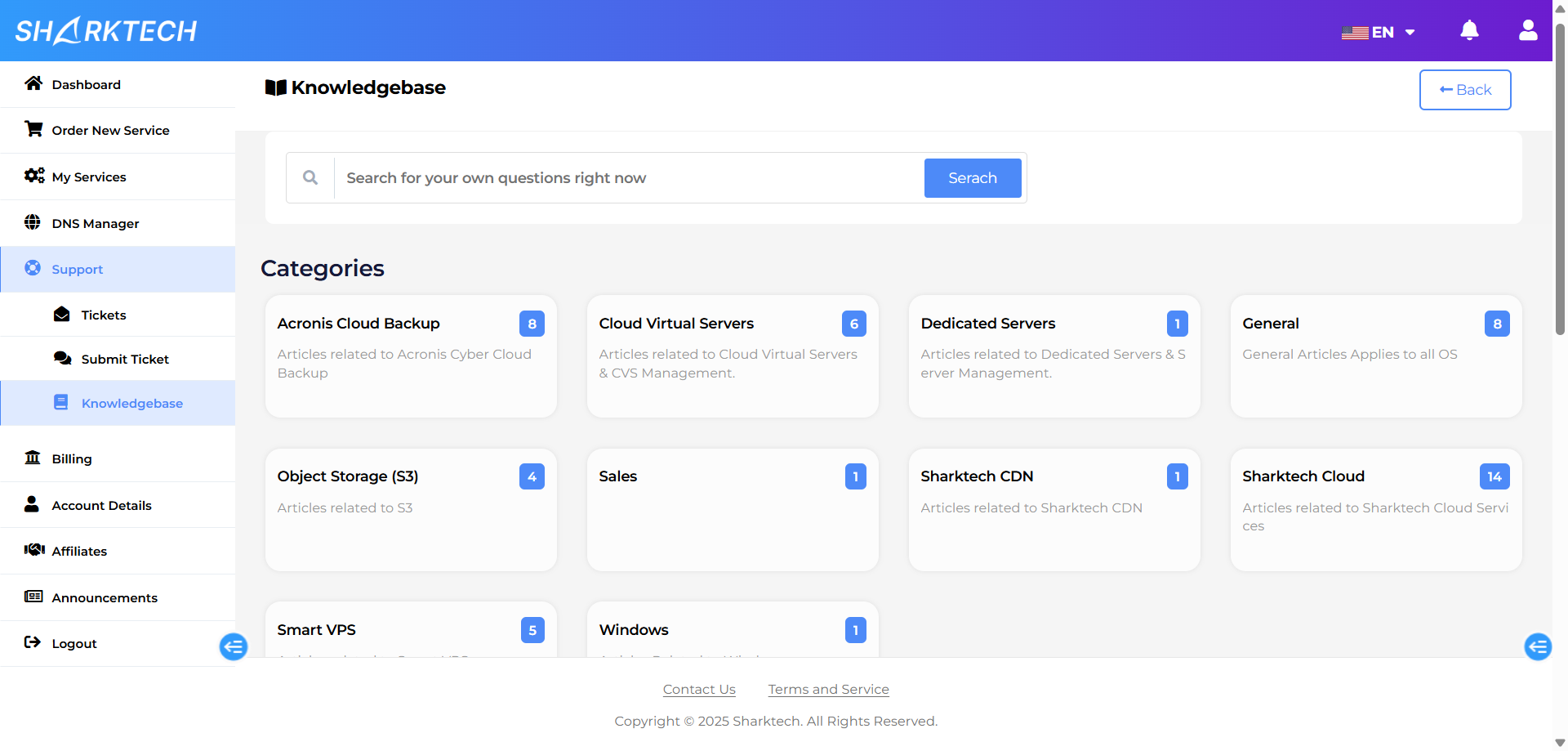Click search magnifier icon
The width and height of the screenshot is (1568, 751).
310,177
